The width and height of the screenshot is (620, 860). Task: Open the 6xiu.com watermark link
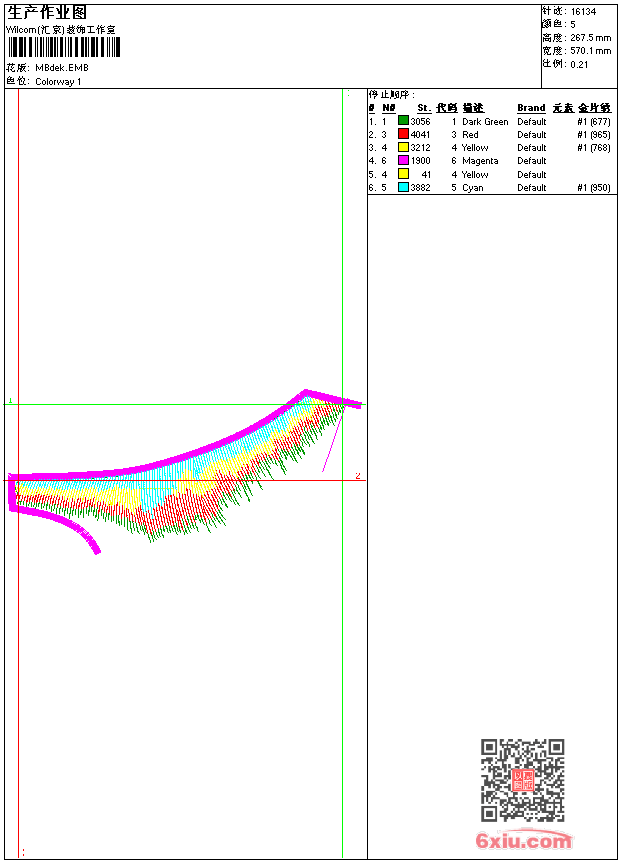click(523, 840)
